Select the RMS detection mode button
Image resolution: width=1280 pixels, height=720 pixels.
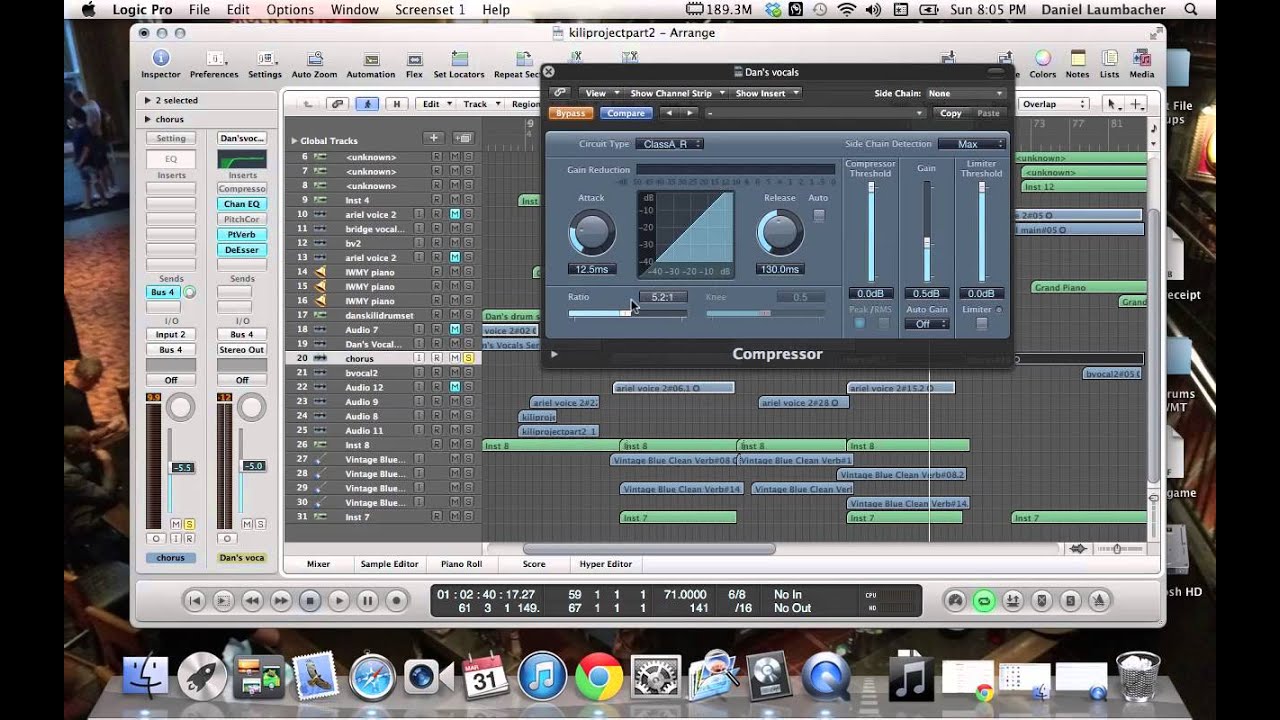[883, 323]
